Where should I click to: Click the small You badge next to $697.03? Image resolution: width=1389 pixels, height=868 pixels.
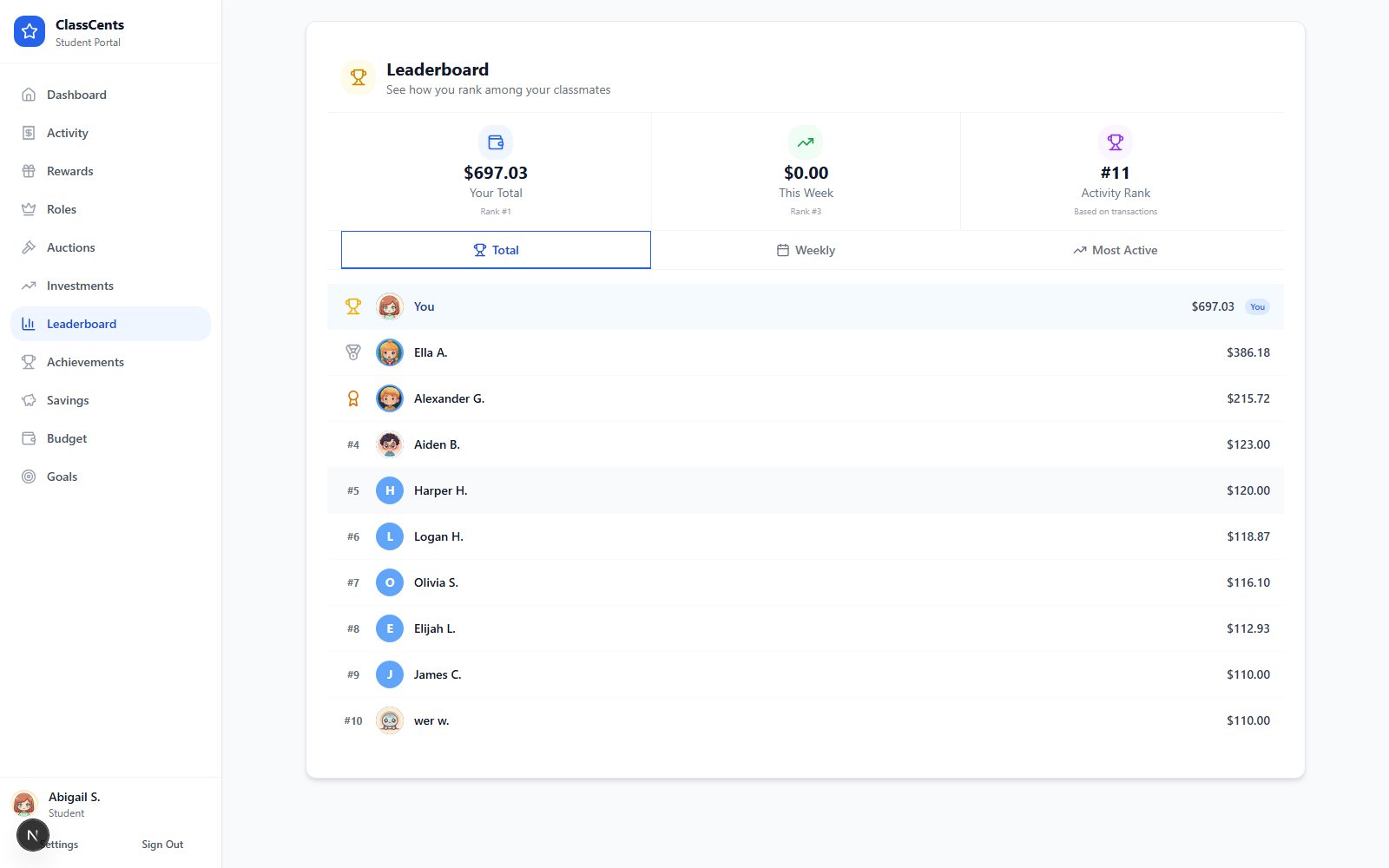pyautogui.click(x=1257, y=306)
